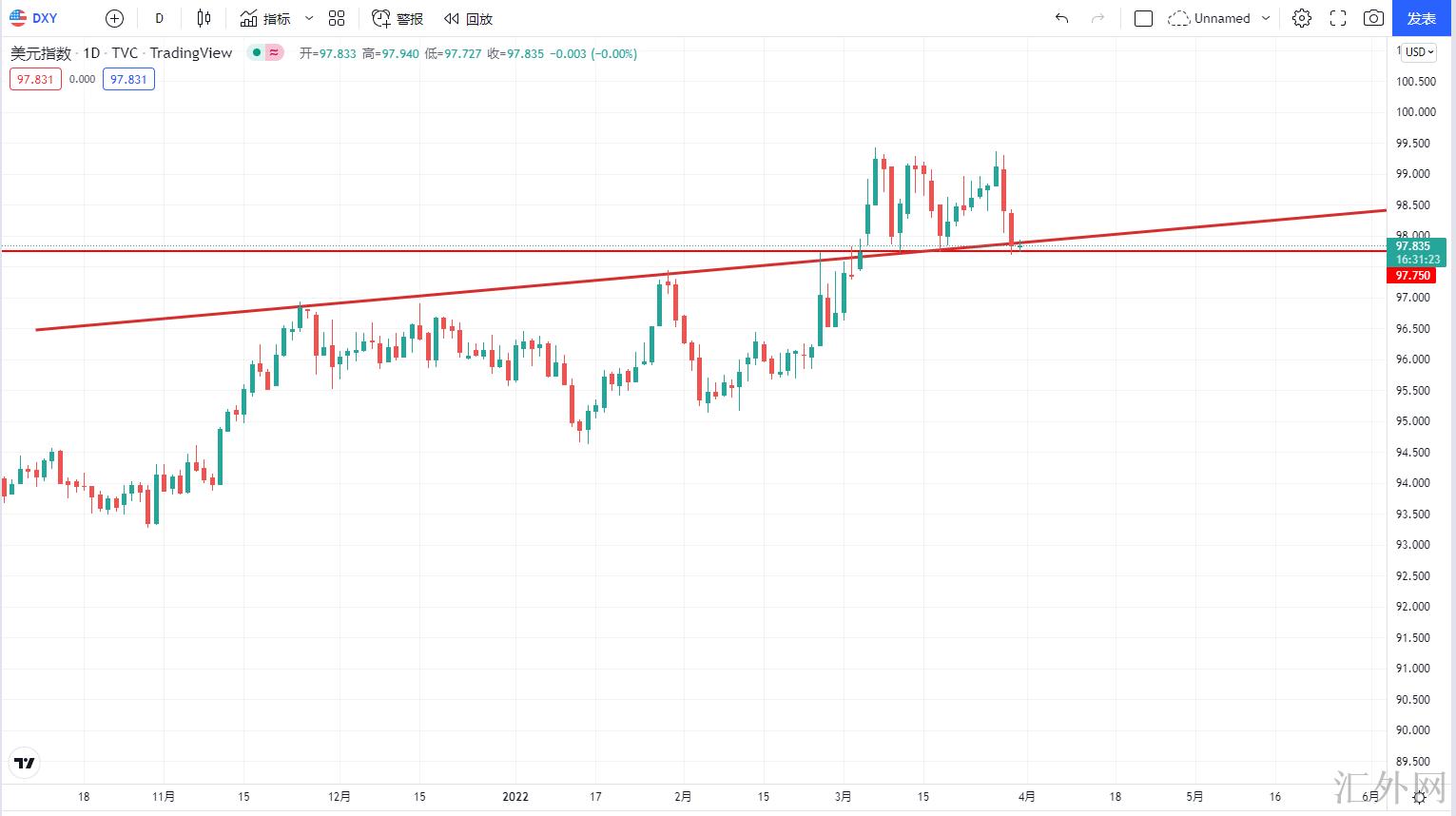Expand the indicators favorites dropdown arrow
Image resolution: width=1456 pixels, height=816 pixels.
(x=309, y=18)
